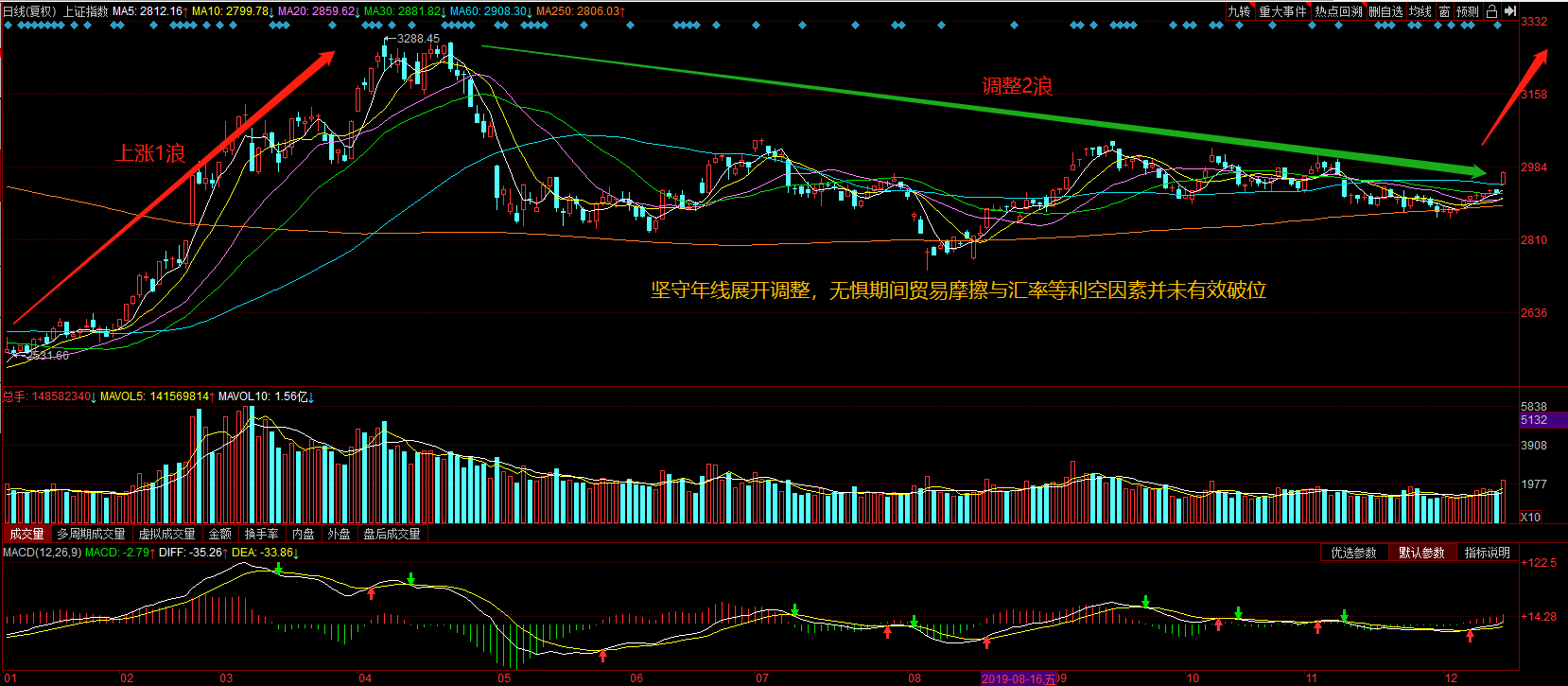Image resolution: width=1568 pixels, height=686 pixels.
Task: Click the unlock padlock icon in top toolbar
Action: (1491, 11)
